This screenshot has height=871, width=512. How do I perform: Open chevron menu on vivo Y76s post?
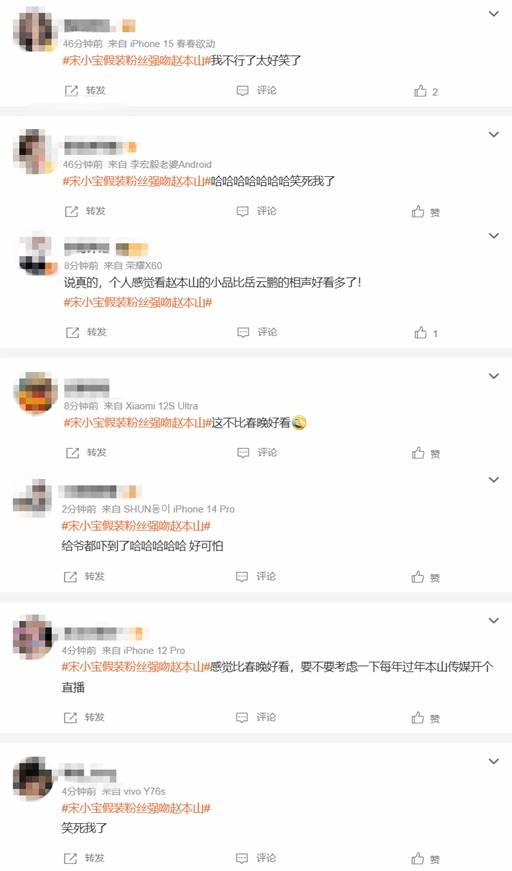(494, 761)
